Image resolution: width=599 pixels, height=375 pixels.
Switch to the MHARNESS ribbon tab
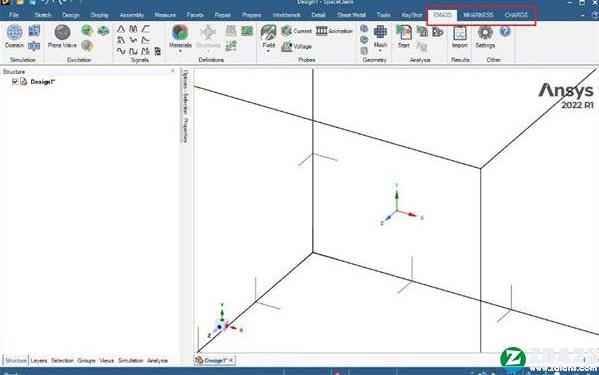(x=478, y=15)
